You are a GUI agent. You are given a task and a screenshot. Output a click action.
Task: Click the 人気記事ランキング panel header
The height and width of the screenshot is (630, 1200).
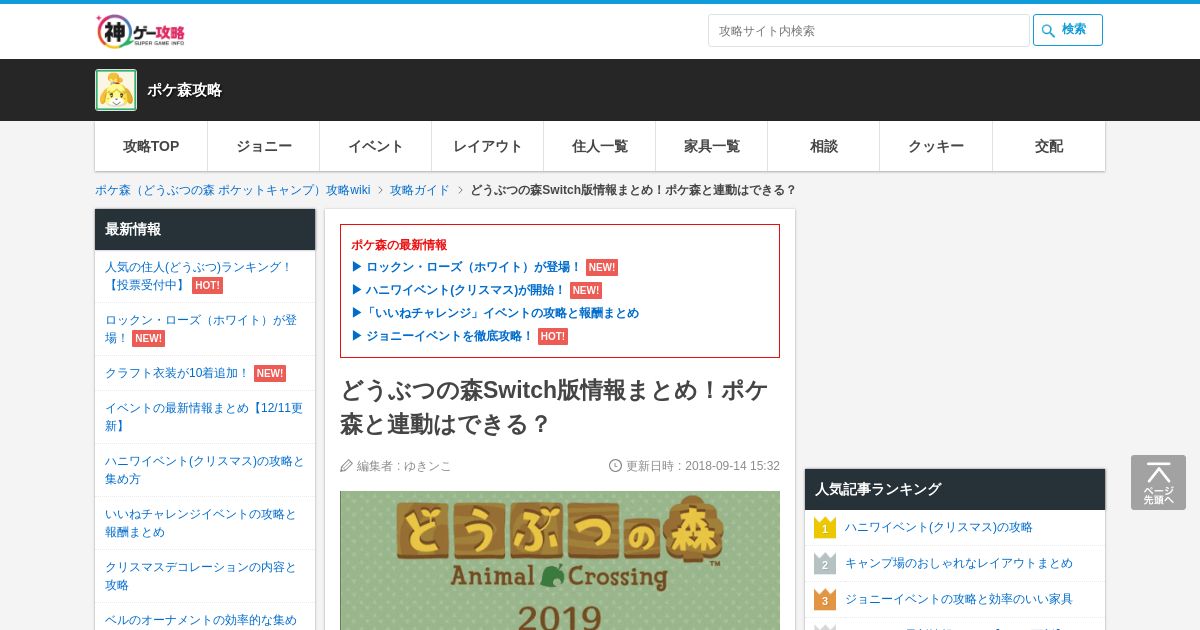point(955,489)
